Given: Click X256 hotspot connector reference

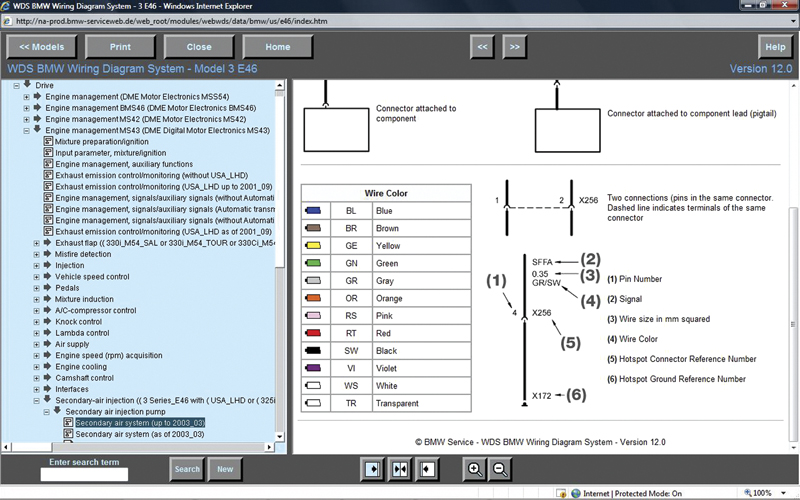Looking at the screenshot, I should coord(541,312).
